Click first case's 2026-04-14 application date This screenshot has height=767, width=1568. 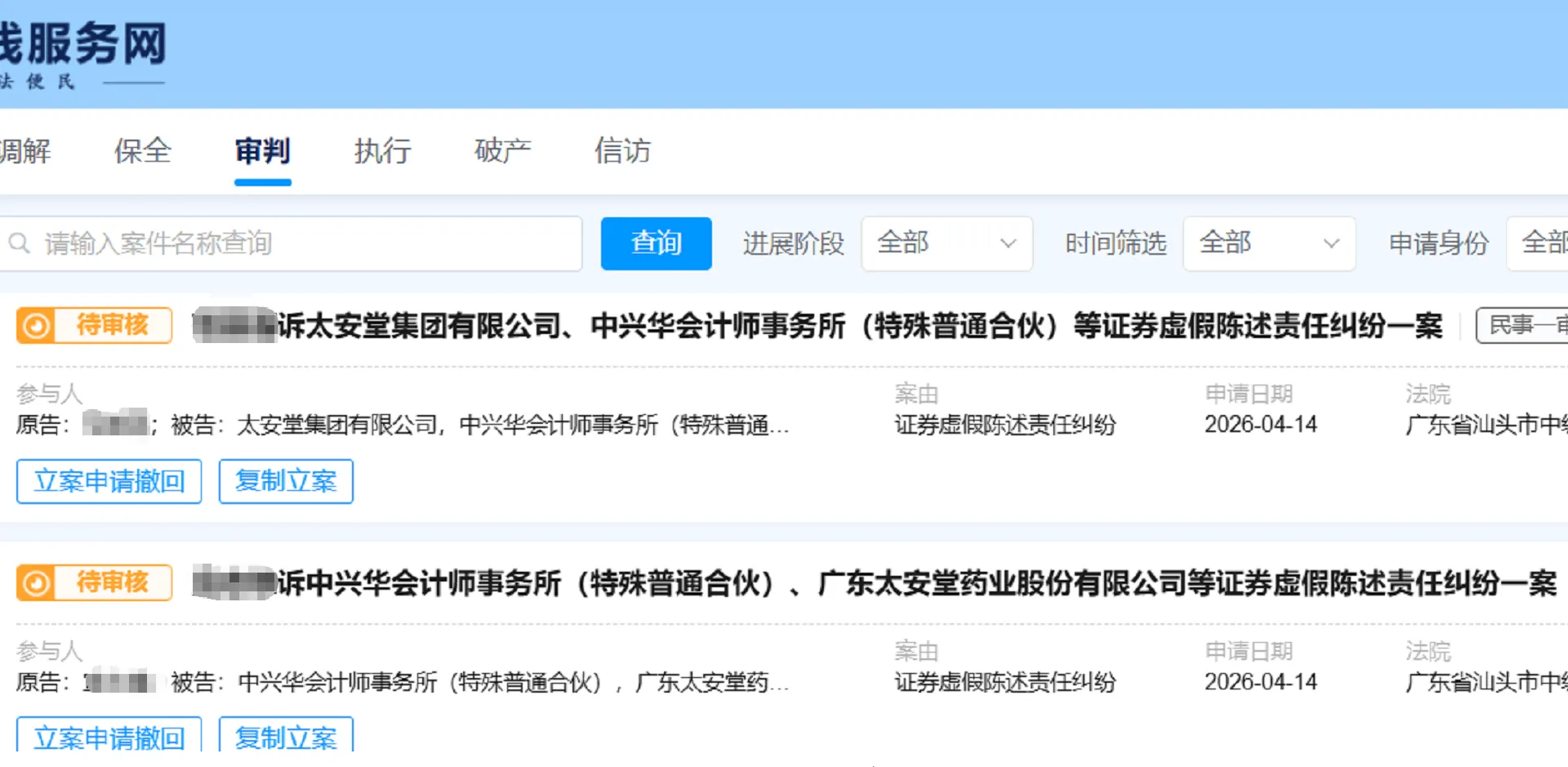[1261, 425]
